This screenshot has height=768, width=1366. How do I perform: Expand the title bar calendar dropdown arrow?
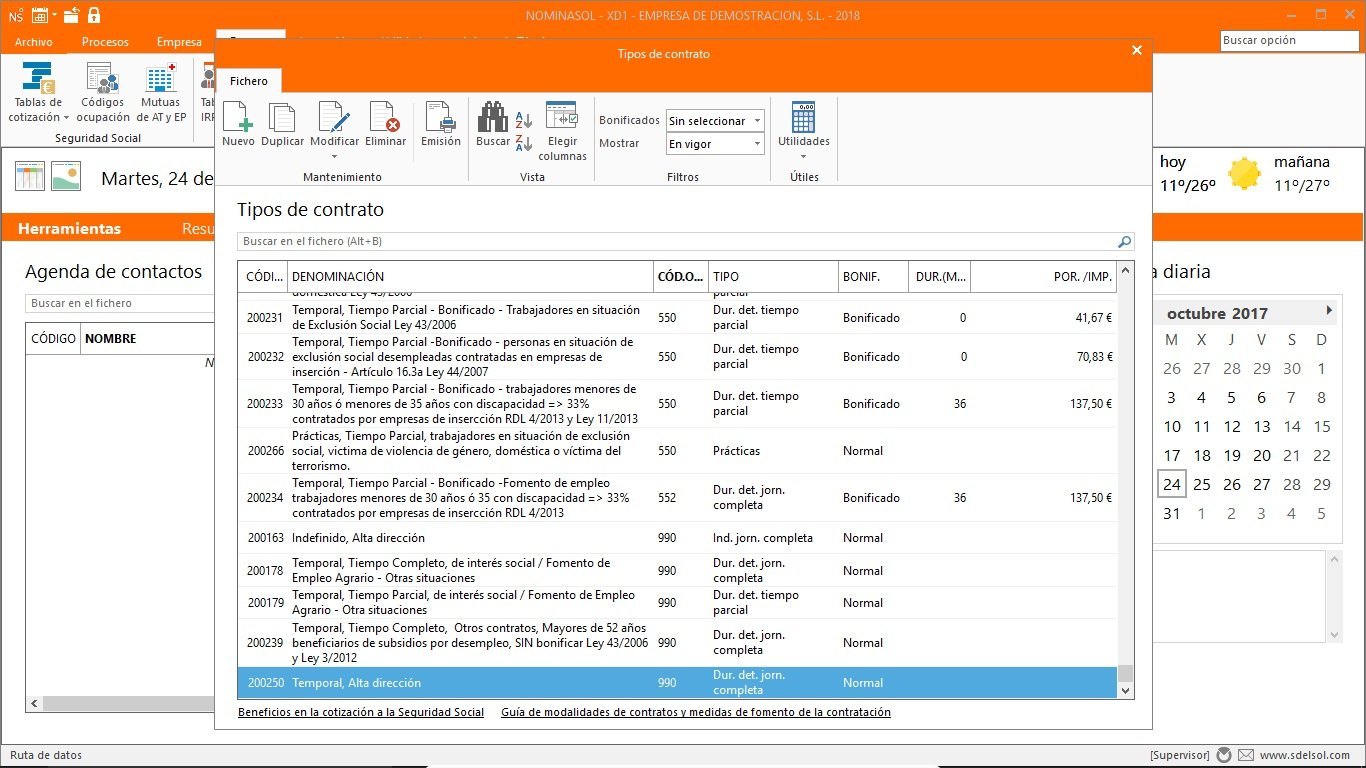click(x=55, y=16)
